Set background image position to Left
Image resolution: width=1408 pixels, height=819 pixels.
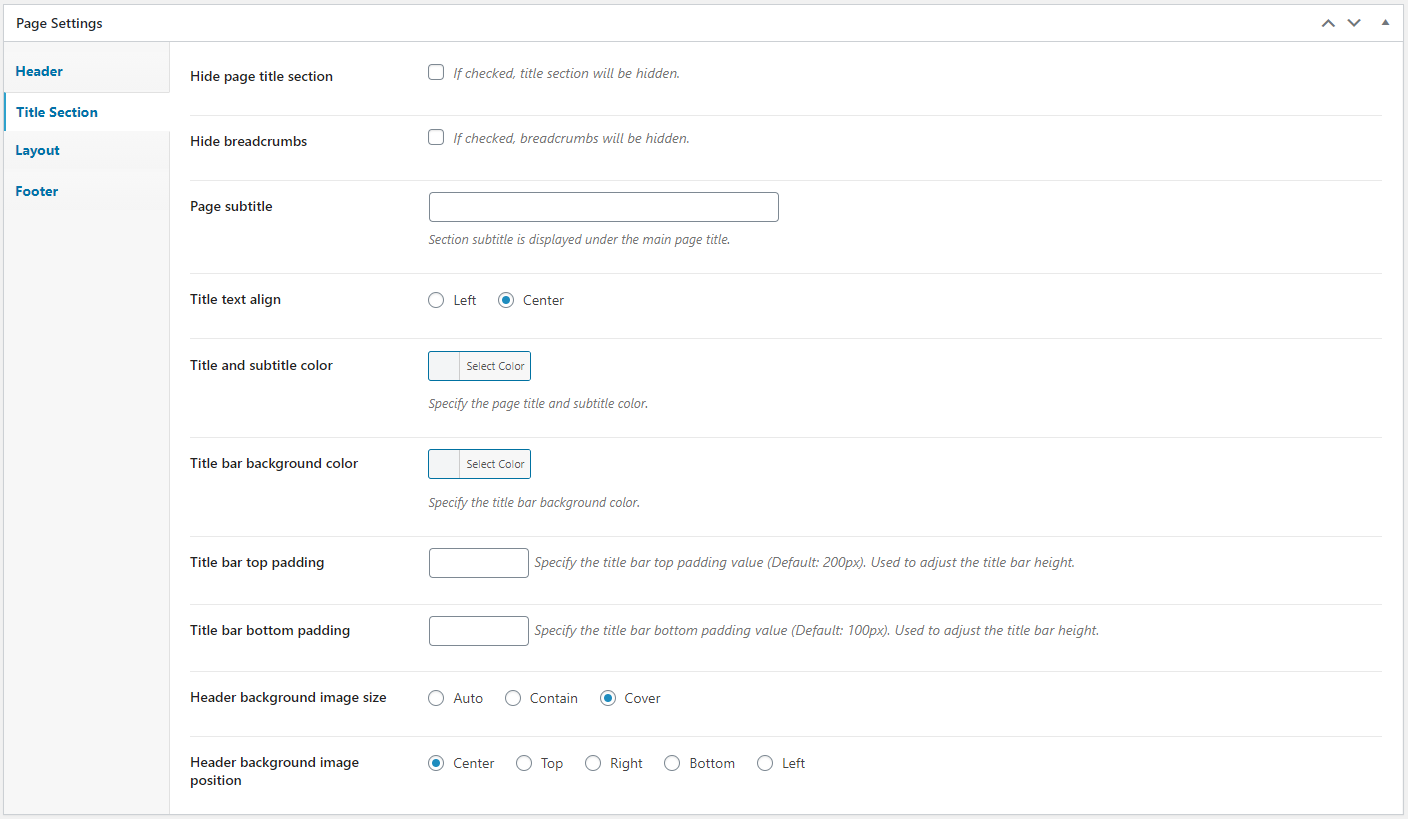pos(765,763)
